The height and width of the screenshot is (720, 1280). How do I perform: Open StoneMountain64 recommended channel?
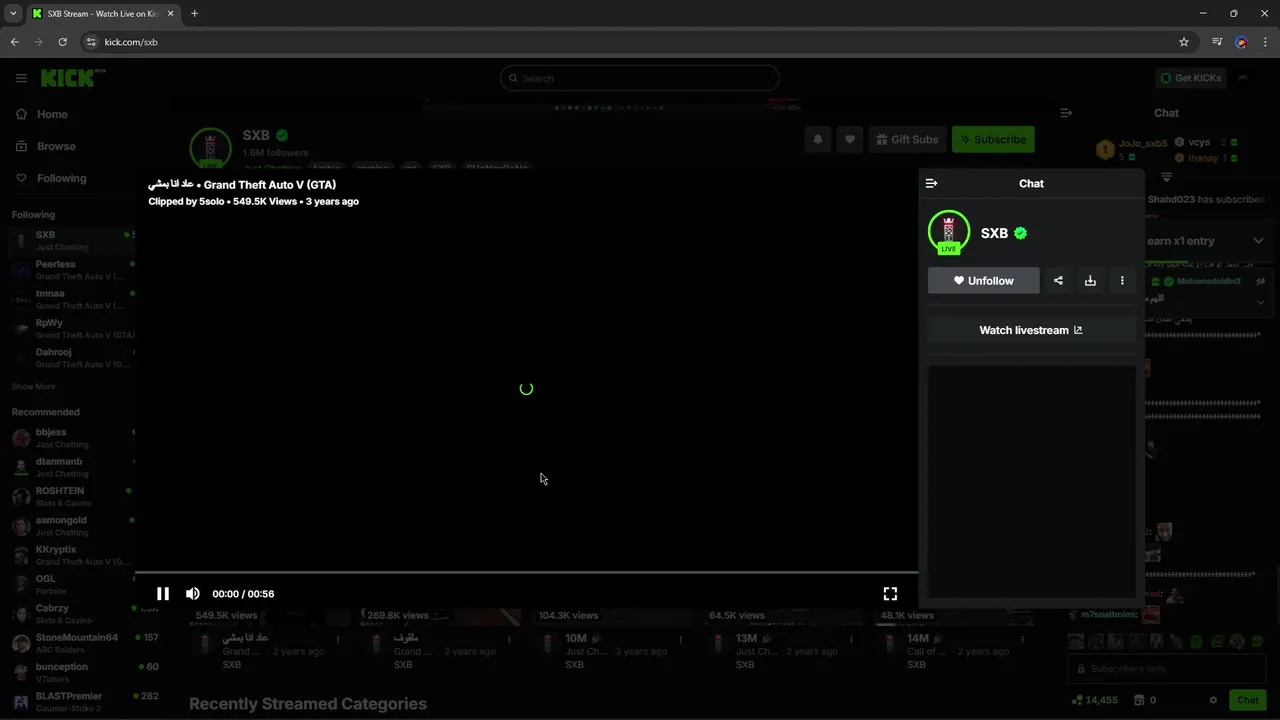click(84, 643)
